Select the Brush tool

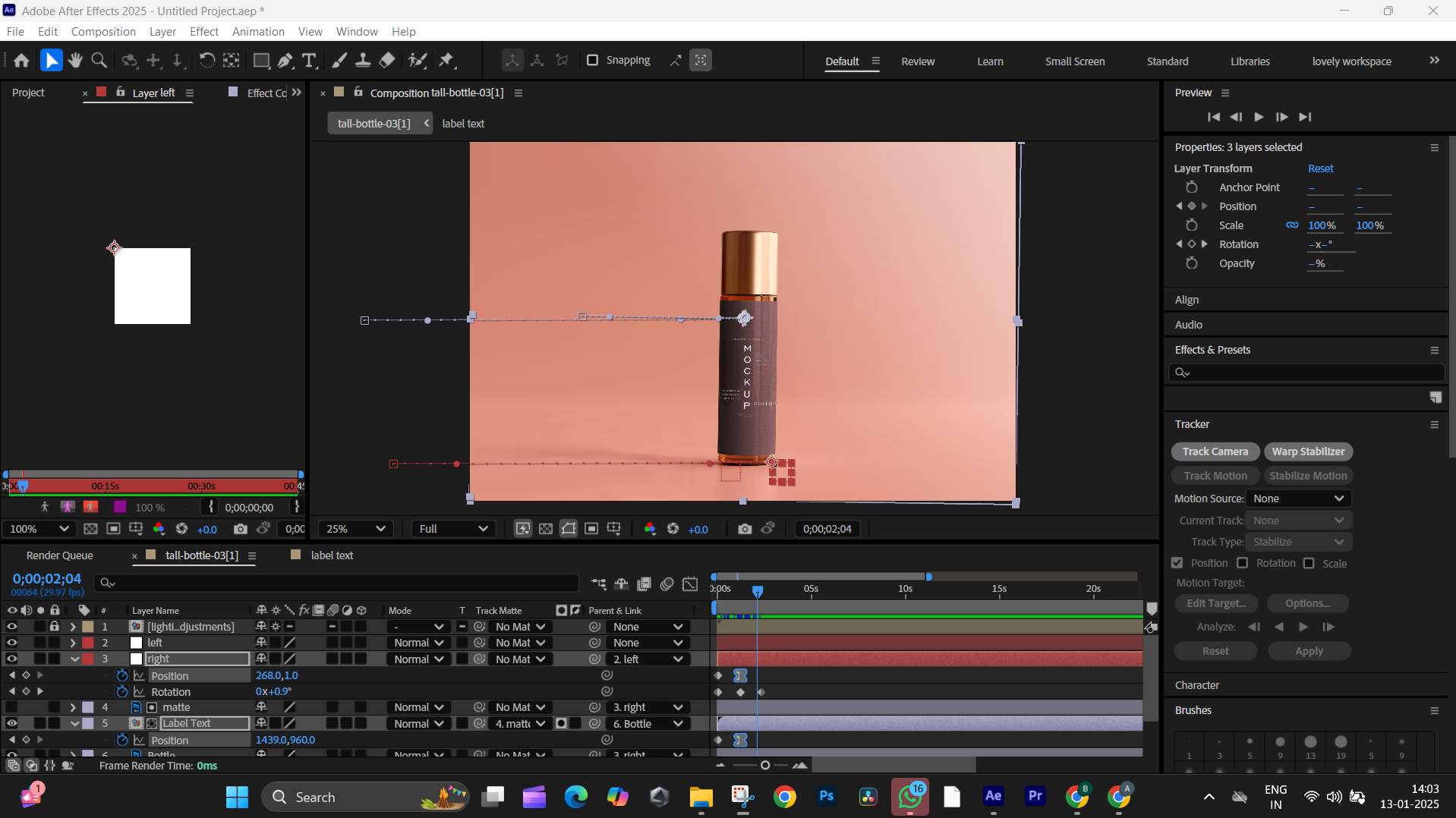pyautogui.click(x=339, y=61)
